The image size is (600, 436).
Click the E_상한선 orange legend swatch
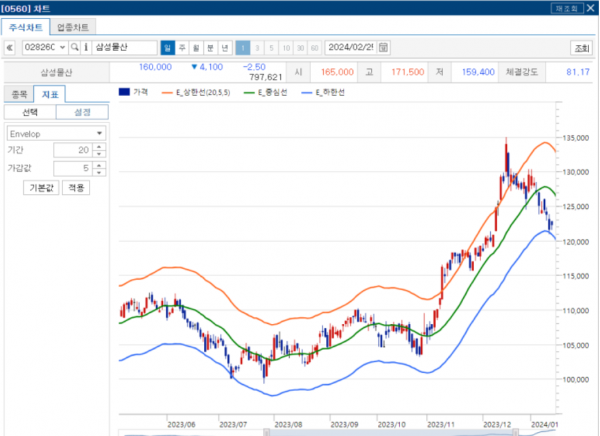pyautogui.click(x=167, y=93)
